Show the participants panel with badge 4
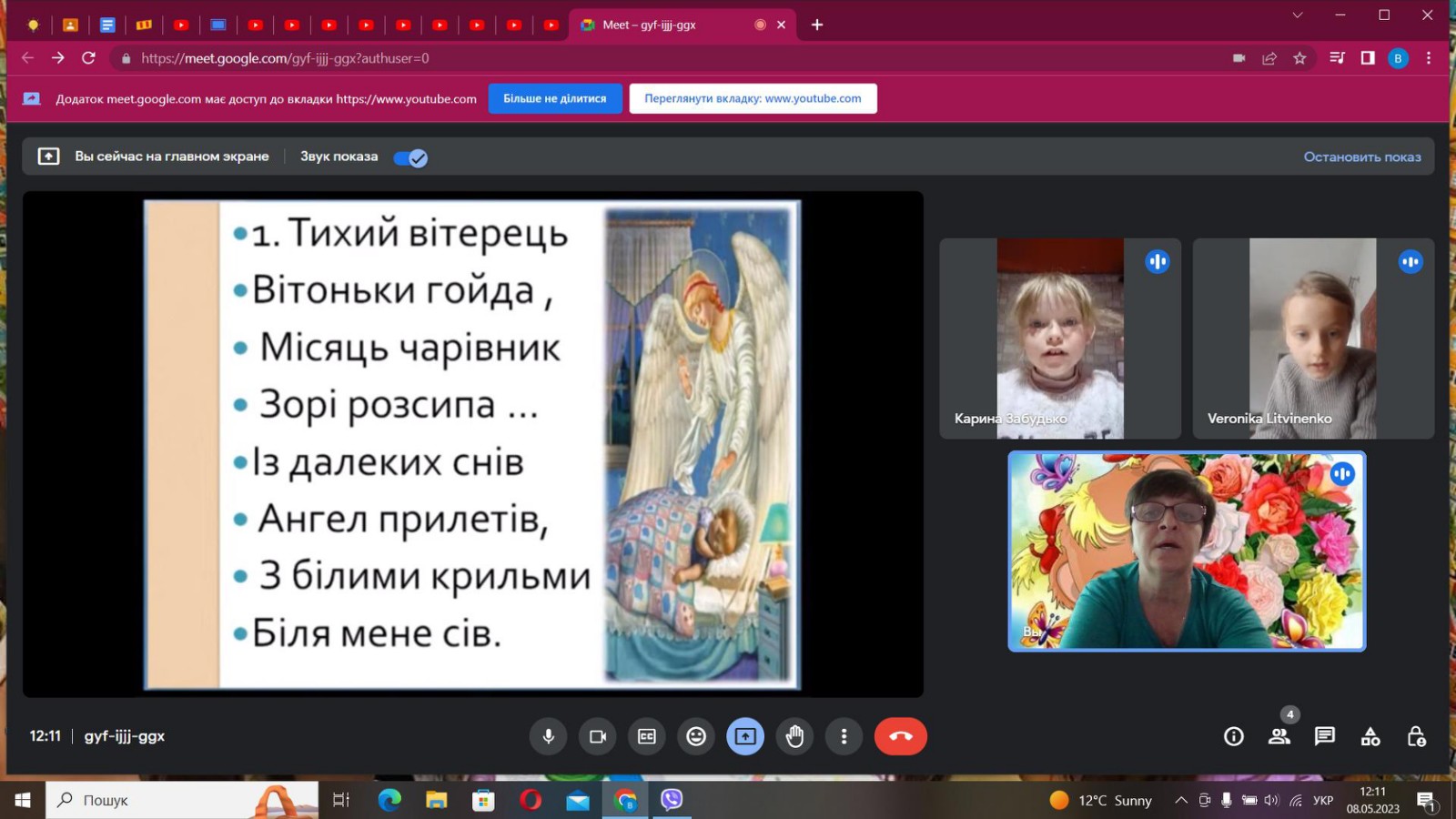Viewport: 1456px width, 819px height. tap(1279, 736)
